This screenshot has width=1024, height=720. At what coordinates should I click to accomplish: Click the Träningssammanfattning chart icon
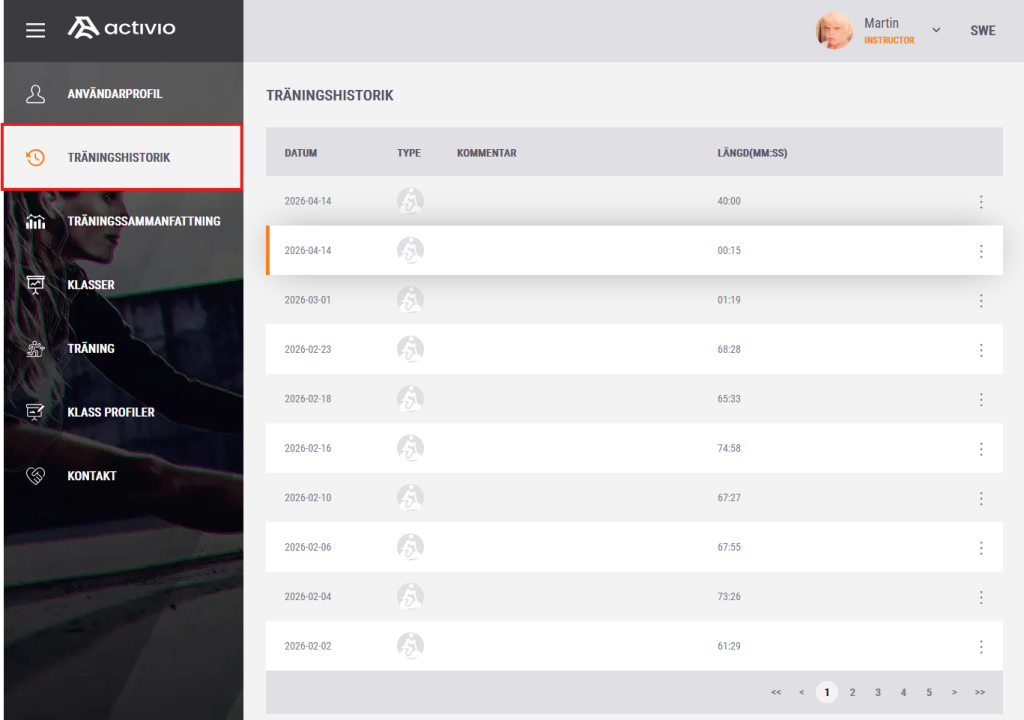coord(35,221)
